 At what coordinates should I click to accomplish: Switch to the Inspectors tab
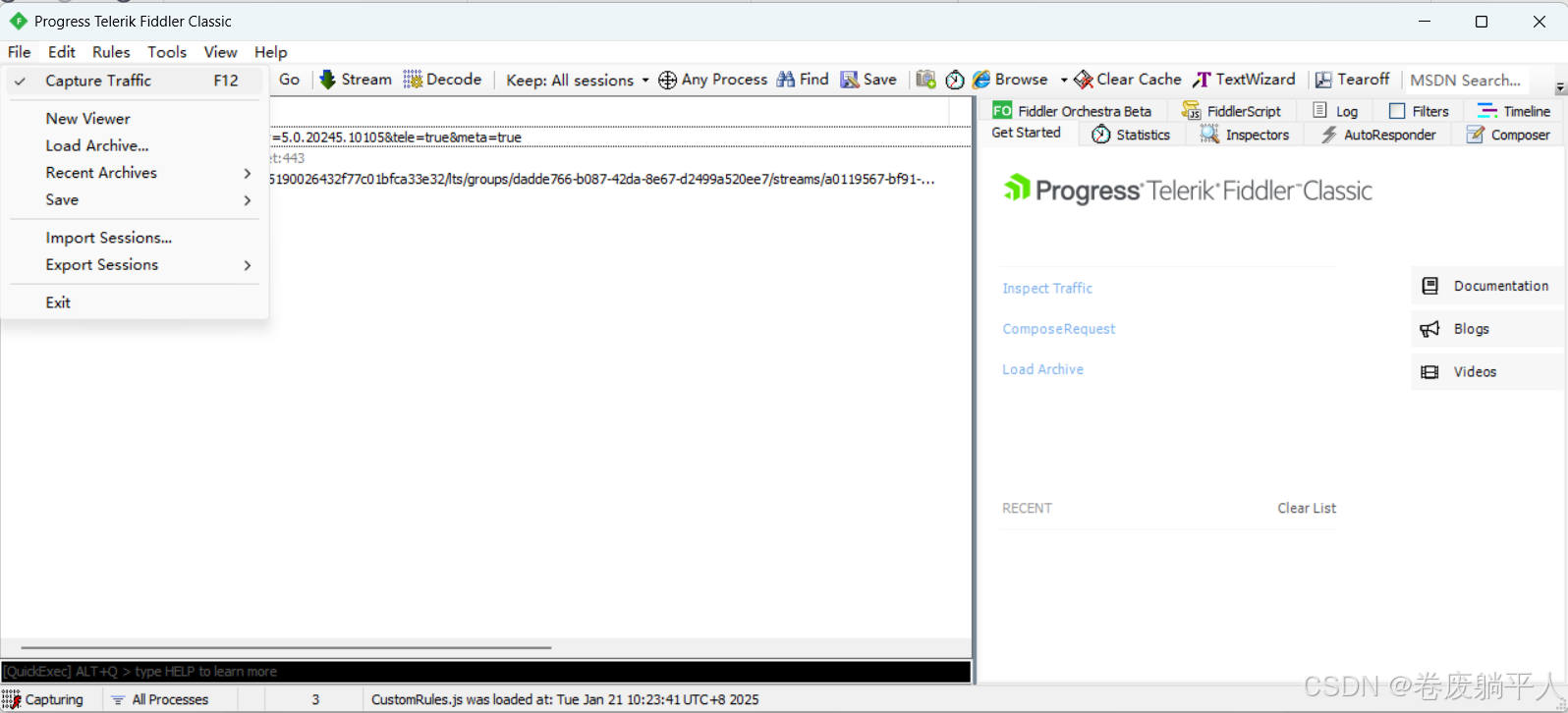(1245, 135)
